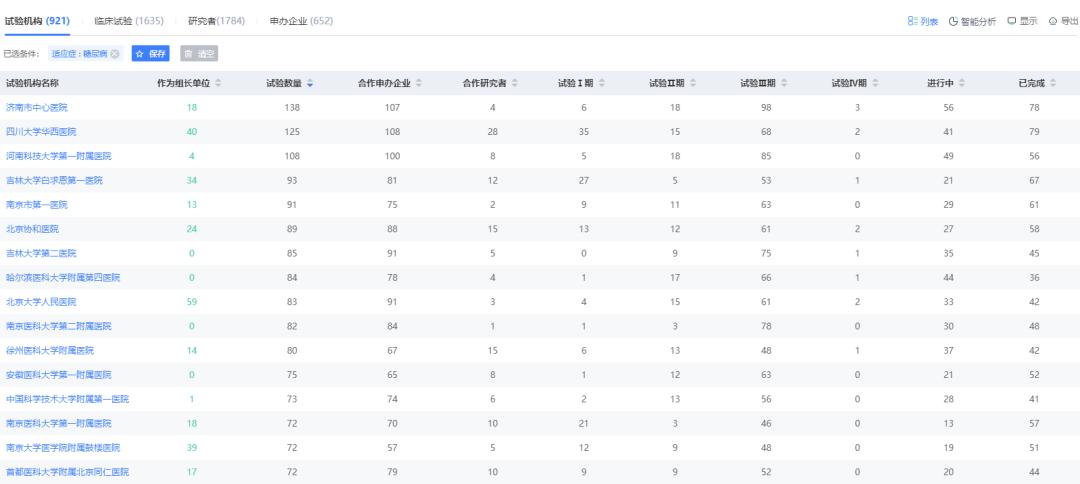Sort by 试验数量 column arrow
The height and width of the screenshot is (484, 1080).
tap(310, 83)
